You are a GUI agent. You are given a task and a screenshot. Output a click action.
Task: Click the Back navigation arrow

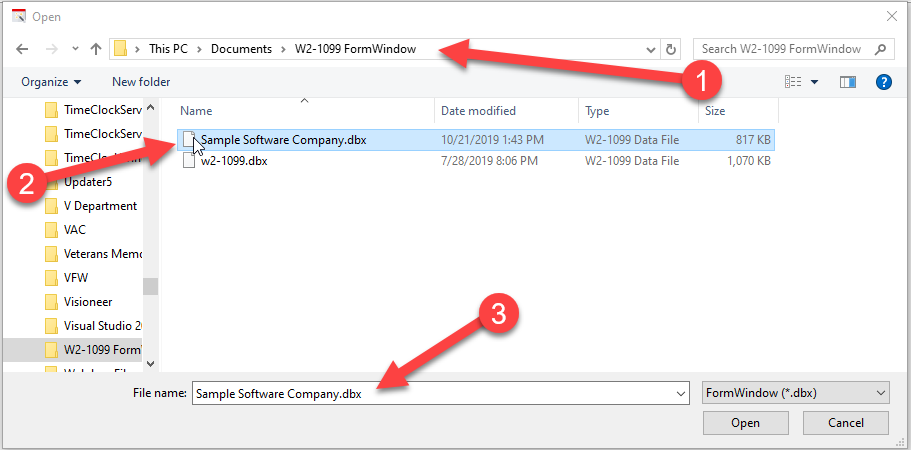click(x=22, y=49)
